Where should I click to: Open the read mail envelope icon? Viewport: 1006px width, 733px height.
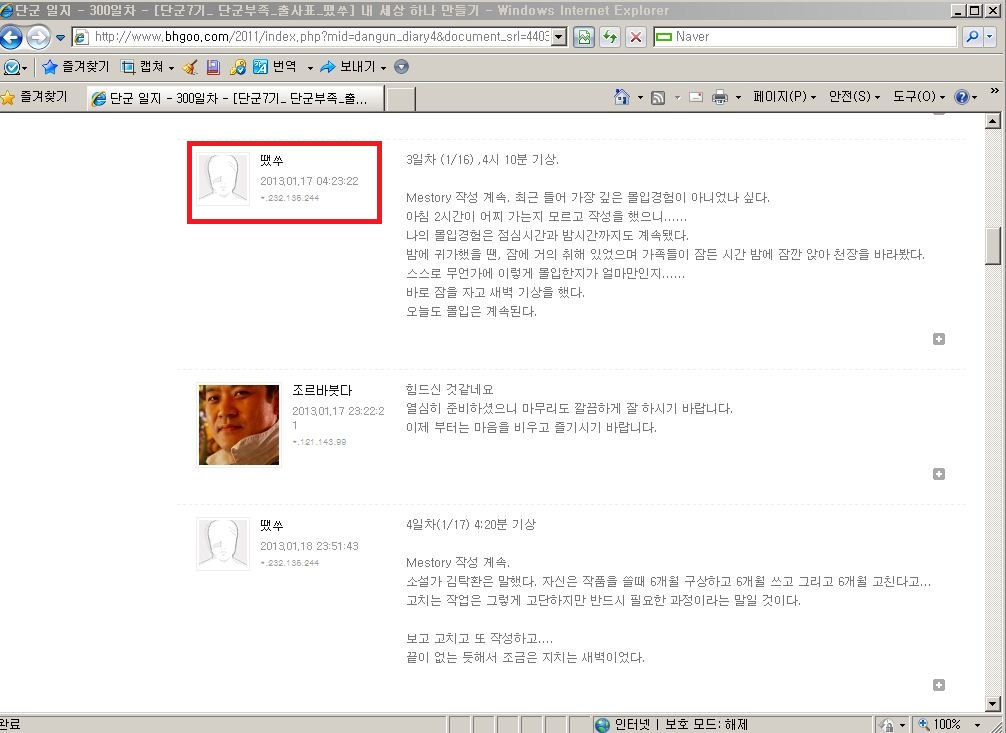tap(695, 98)
